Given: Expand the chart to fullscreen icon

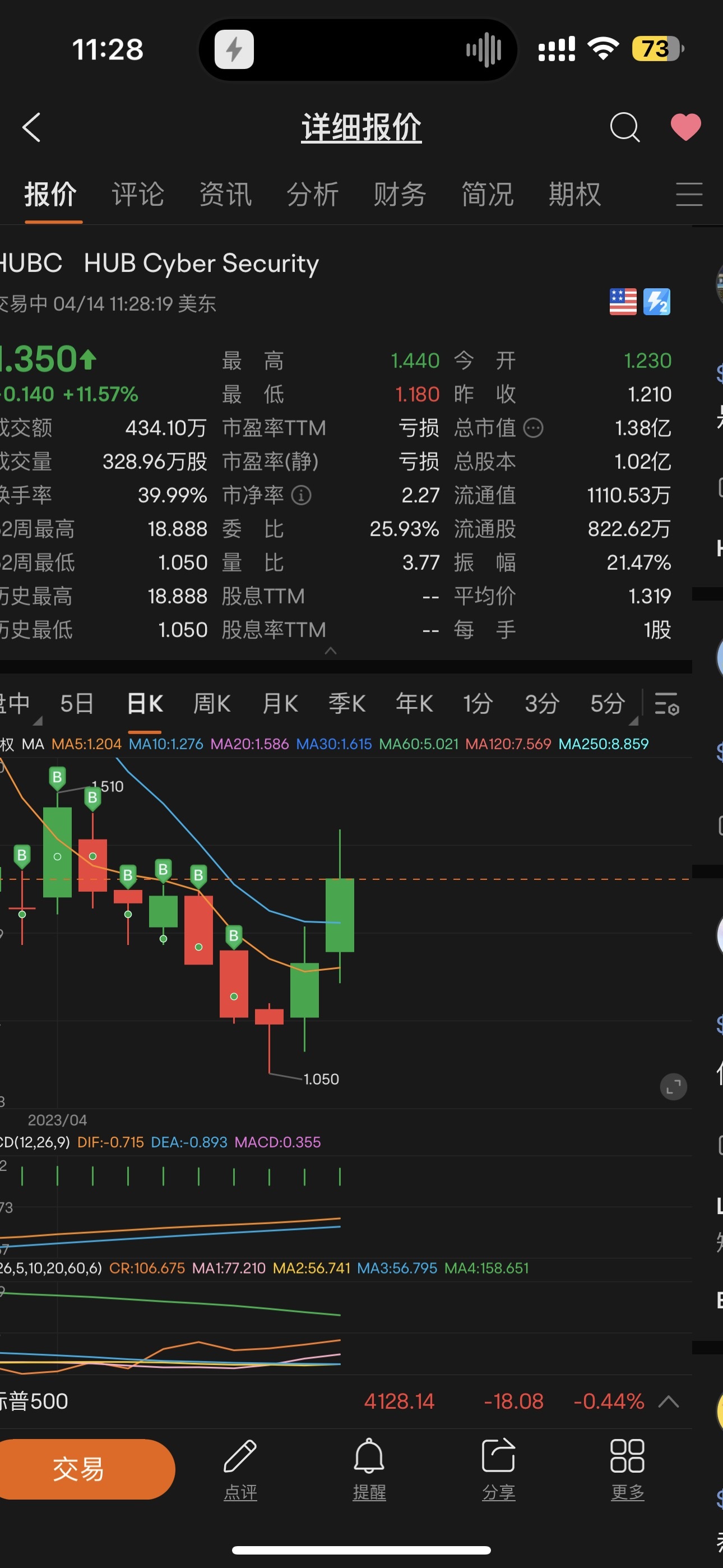Looking at the screenshot, I should click(x=673, y=1086).
